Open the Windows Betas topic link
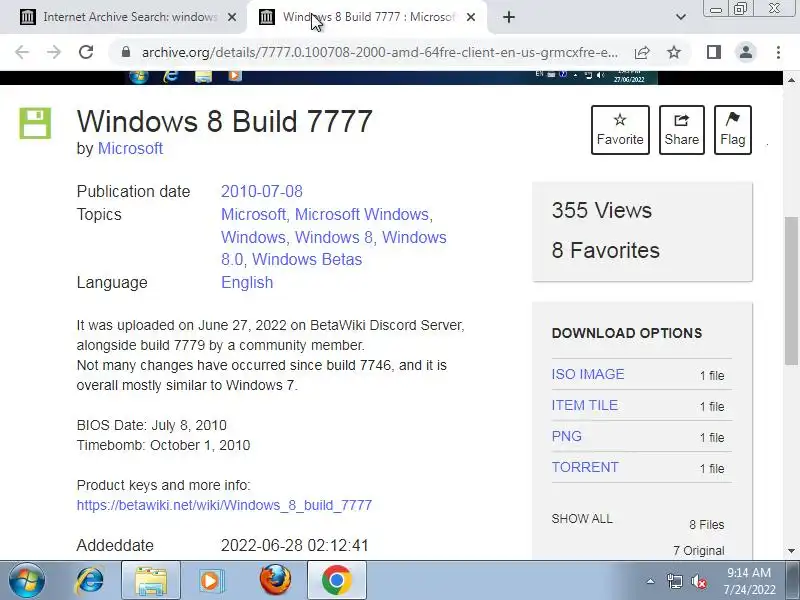 [x=307, y=259]
